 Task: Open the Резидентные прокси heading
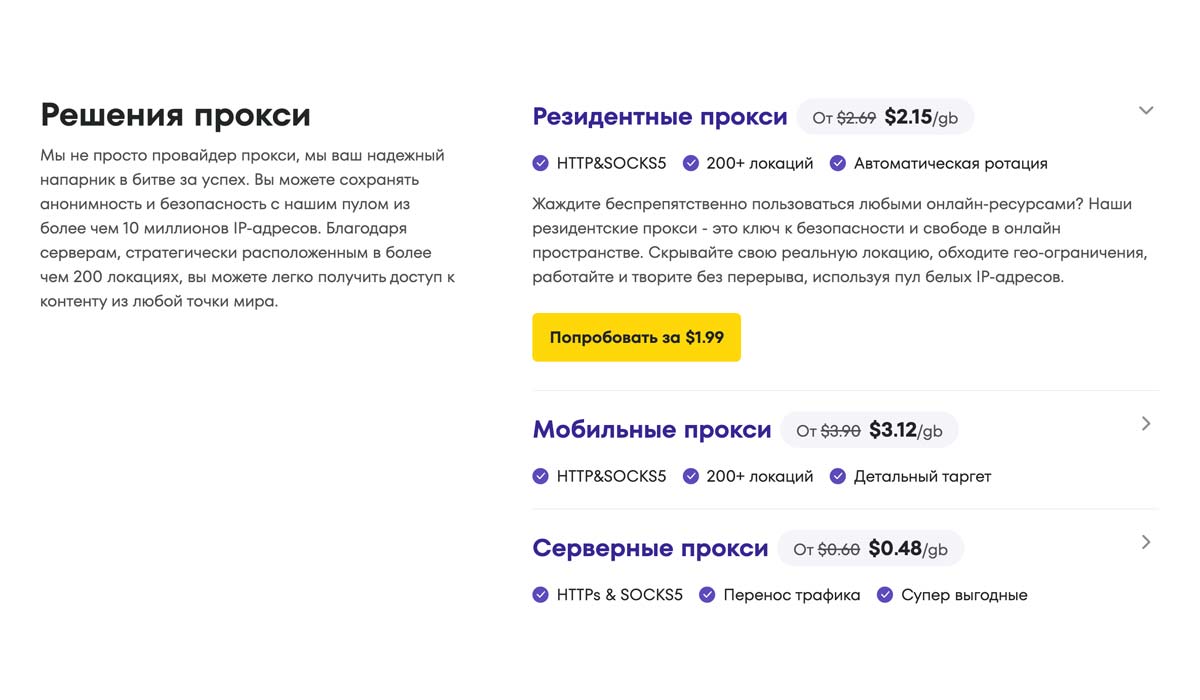pos(660,117)
